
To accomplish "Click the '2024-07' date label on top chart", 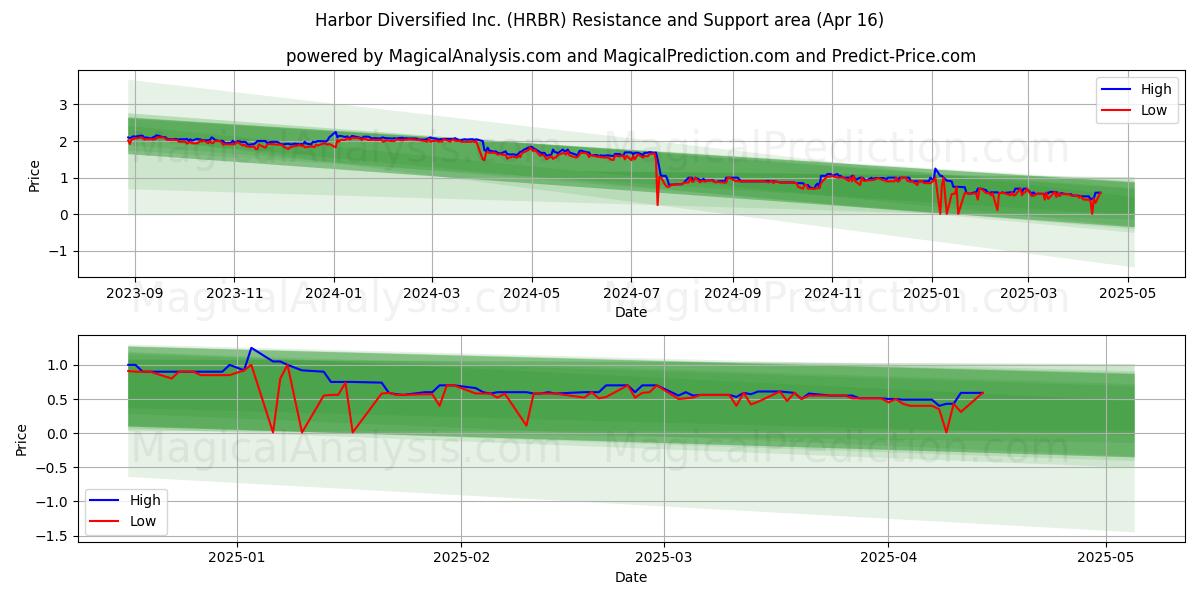I will pyautogui.click(x=631, y=294).
